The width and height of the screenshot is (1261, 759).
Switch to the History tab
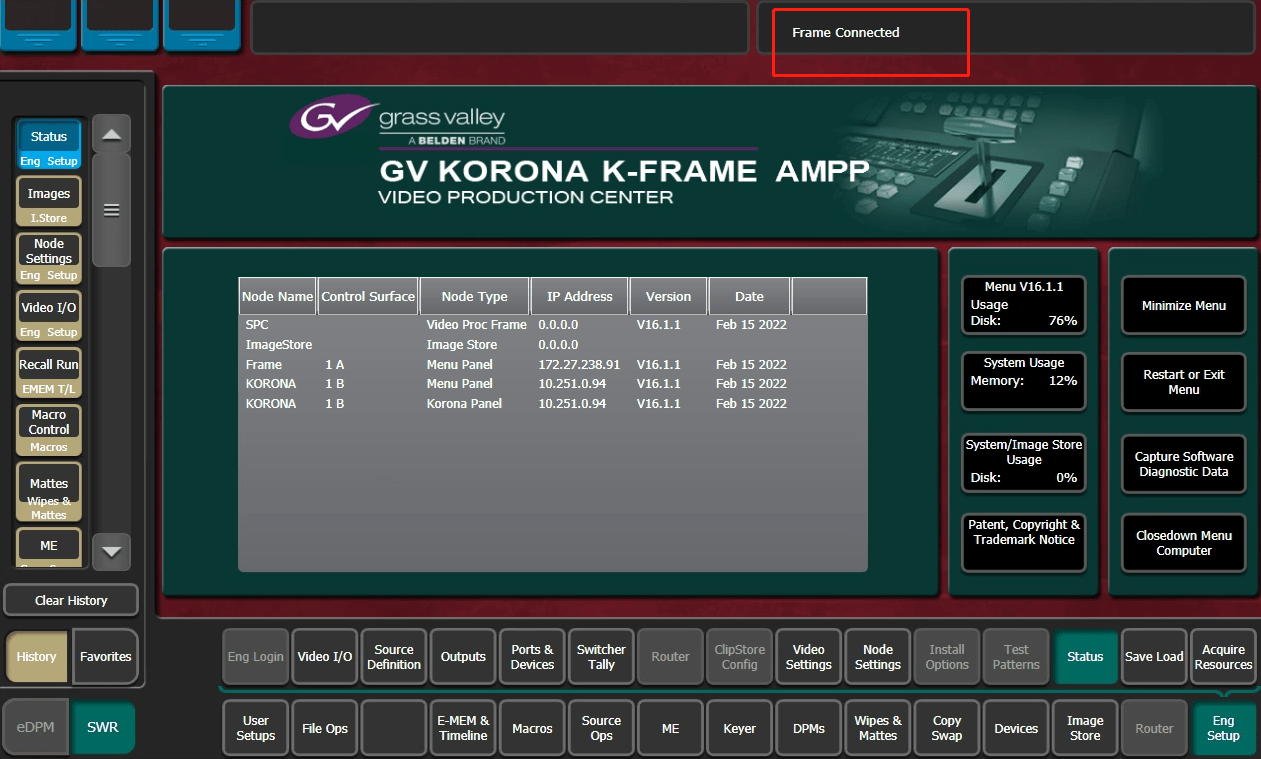pos(37,657)
